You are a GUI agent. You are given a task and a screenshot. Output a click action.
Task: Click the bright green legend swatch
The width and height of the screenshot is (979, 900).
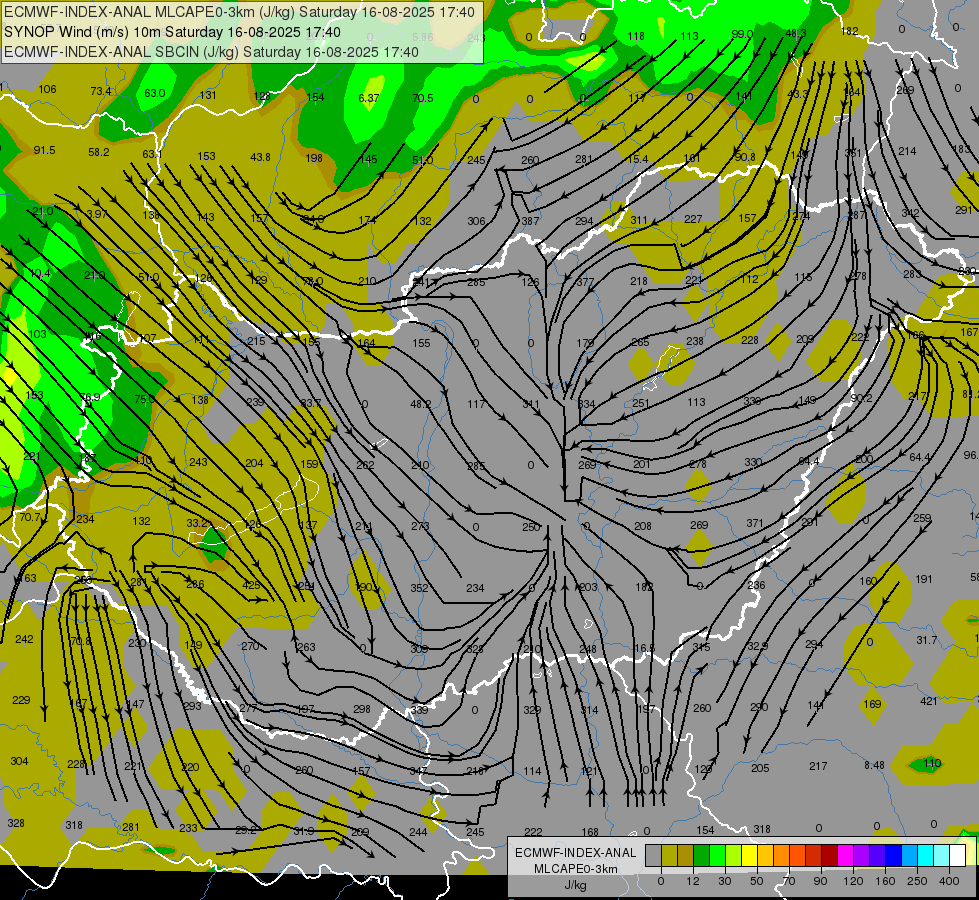[x=717, y=856]
